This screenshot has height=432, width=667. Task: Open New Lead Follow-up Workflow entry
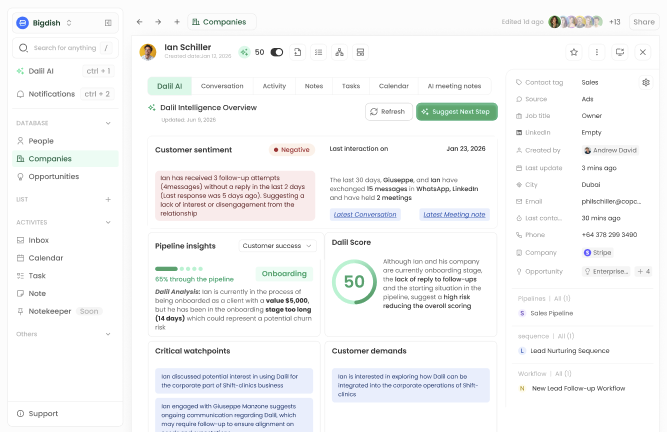pyautogui.click(x=572, y=389)
